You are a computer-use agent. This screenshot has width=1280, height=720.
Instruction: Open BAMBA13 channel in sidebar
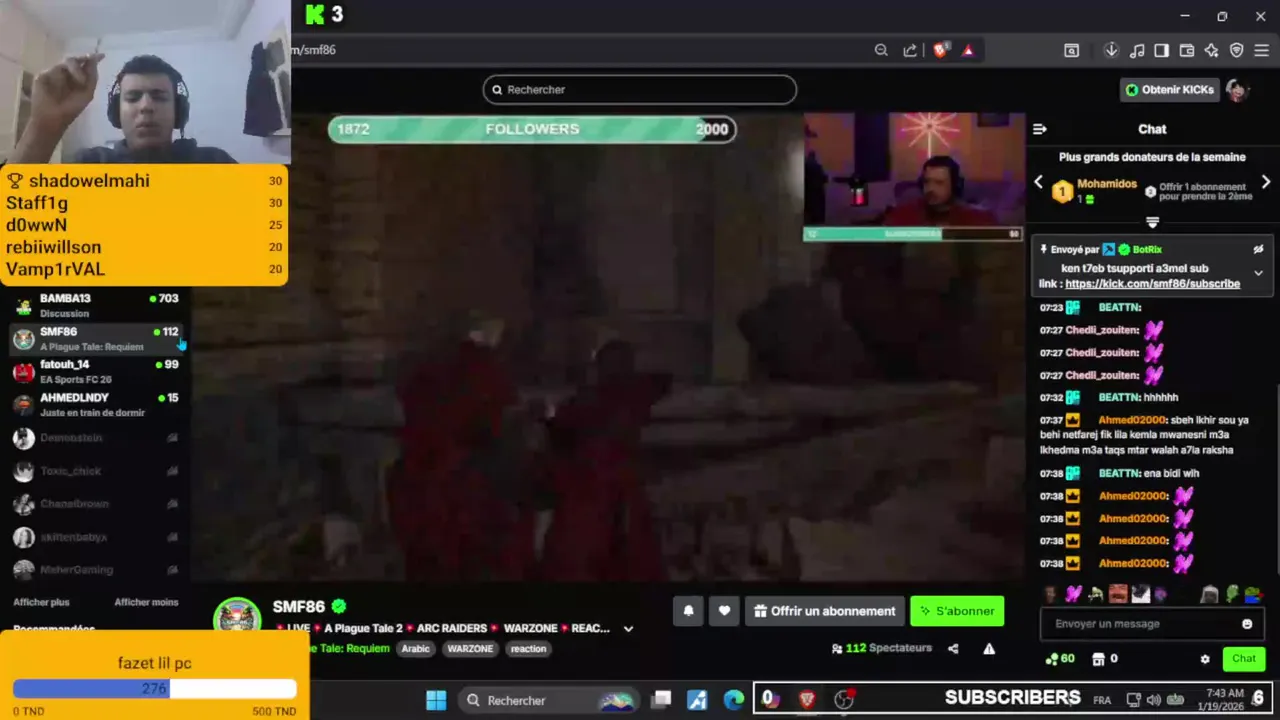pyautogui.click(x=96, y=305)
